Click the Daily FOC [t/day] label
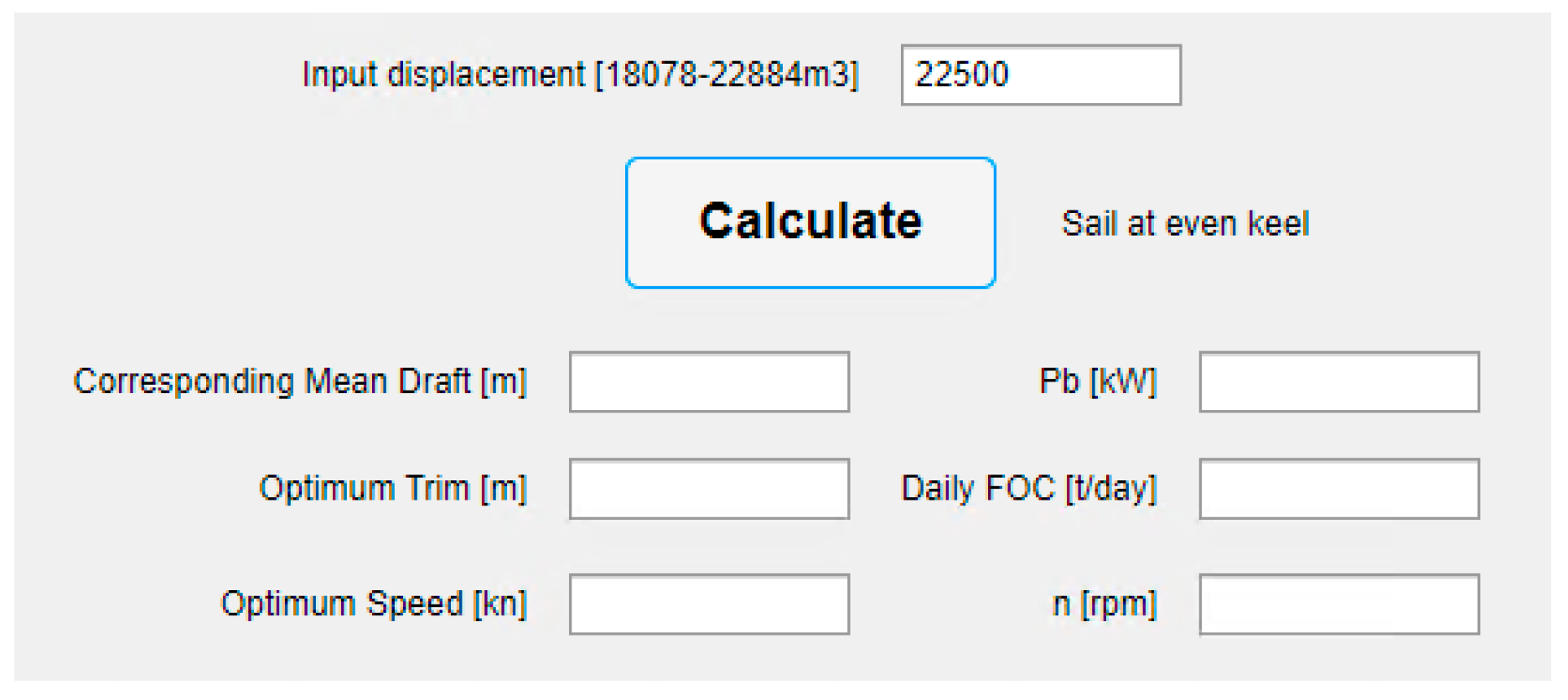The height and width of the screenshot is (700, 1568). (1028, 488)
